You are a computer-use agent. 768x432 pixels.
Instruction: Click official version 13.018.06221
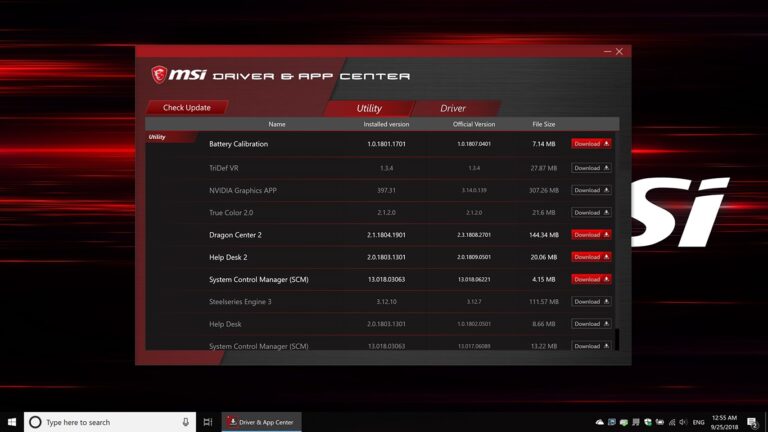(x=474, y=280)
